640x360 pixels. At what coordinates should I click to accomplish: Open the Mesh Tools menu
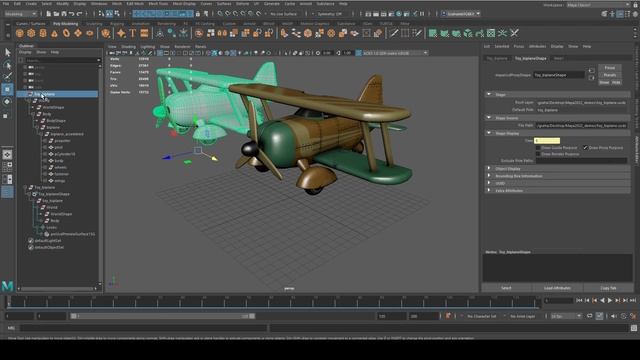tap(158, 4)
